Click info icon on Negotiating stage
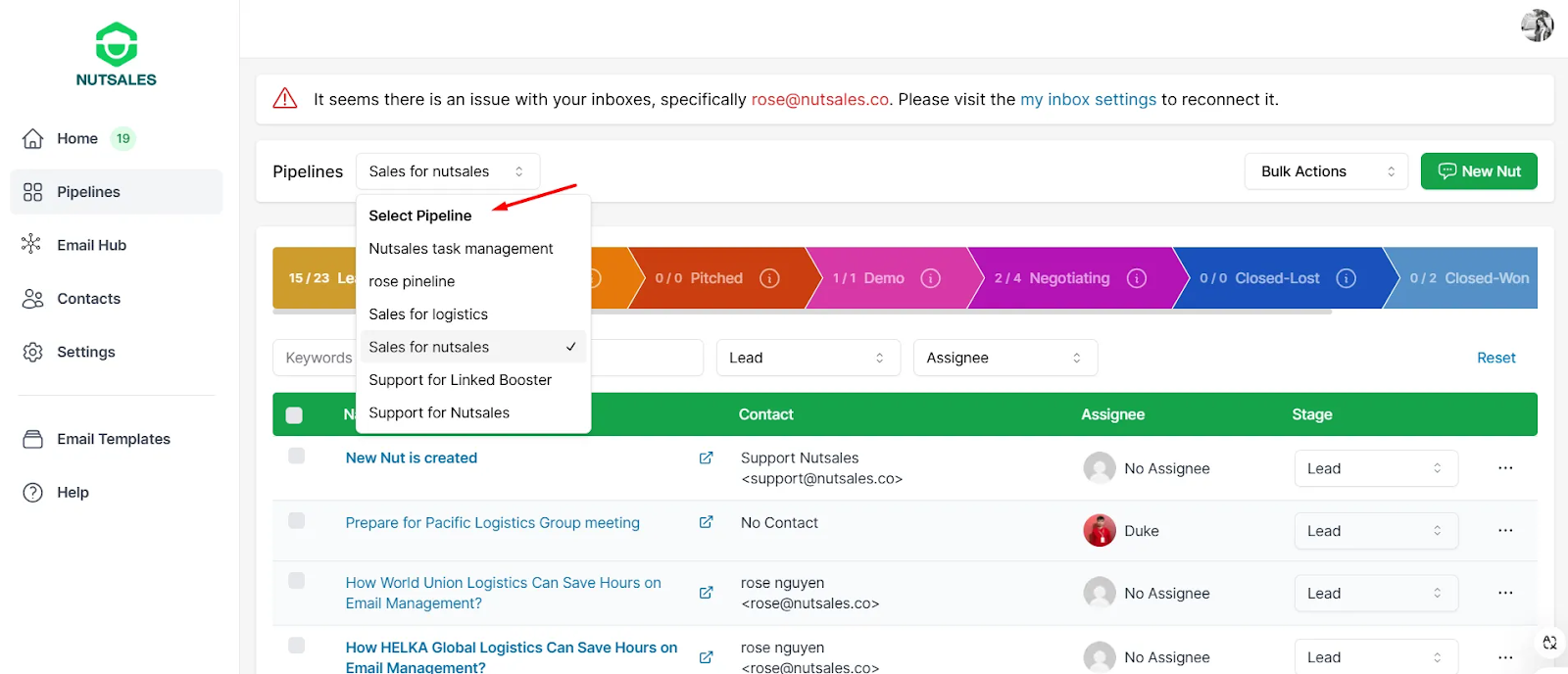1568x674 pixels. coord(1136,278)
